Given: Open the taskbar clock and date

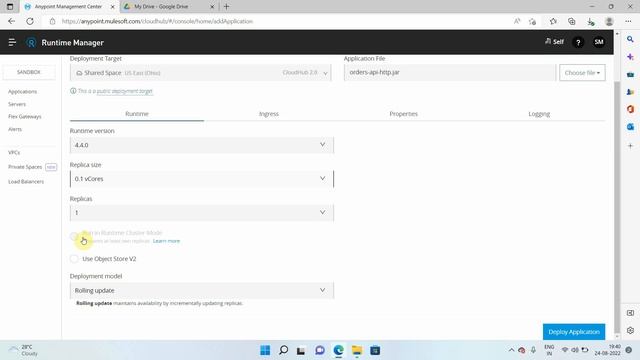Looking at the screenshot, I should click(607, 350).
